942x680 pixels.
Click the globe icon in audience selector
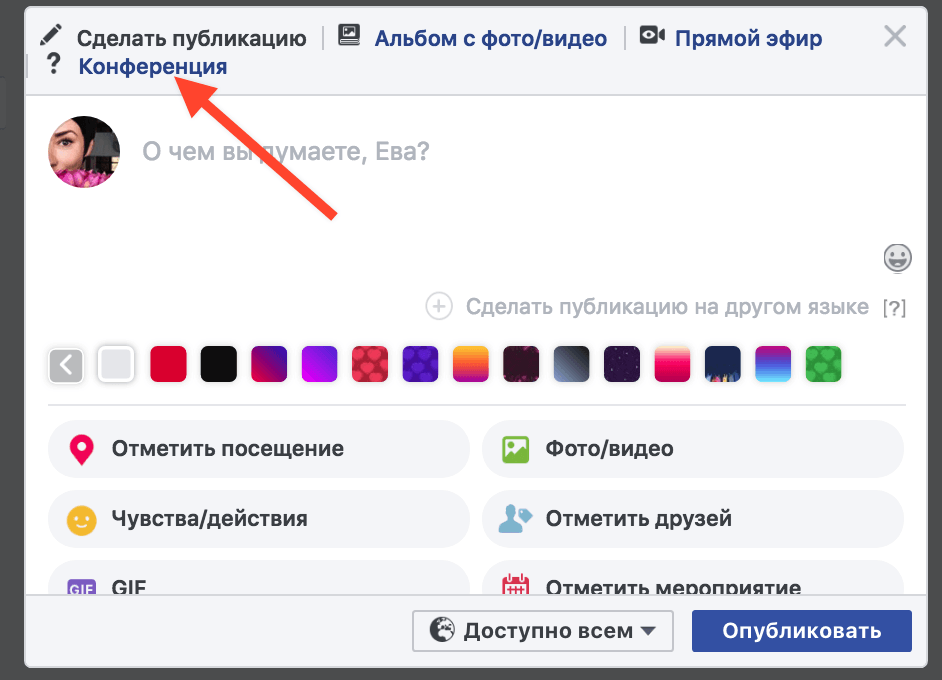[442, 630]
